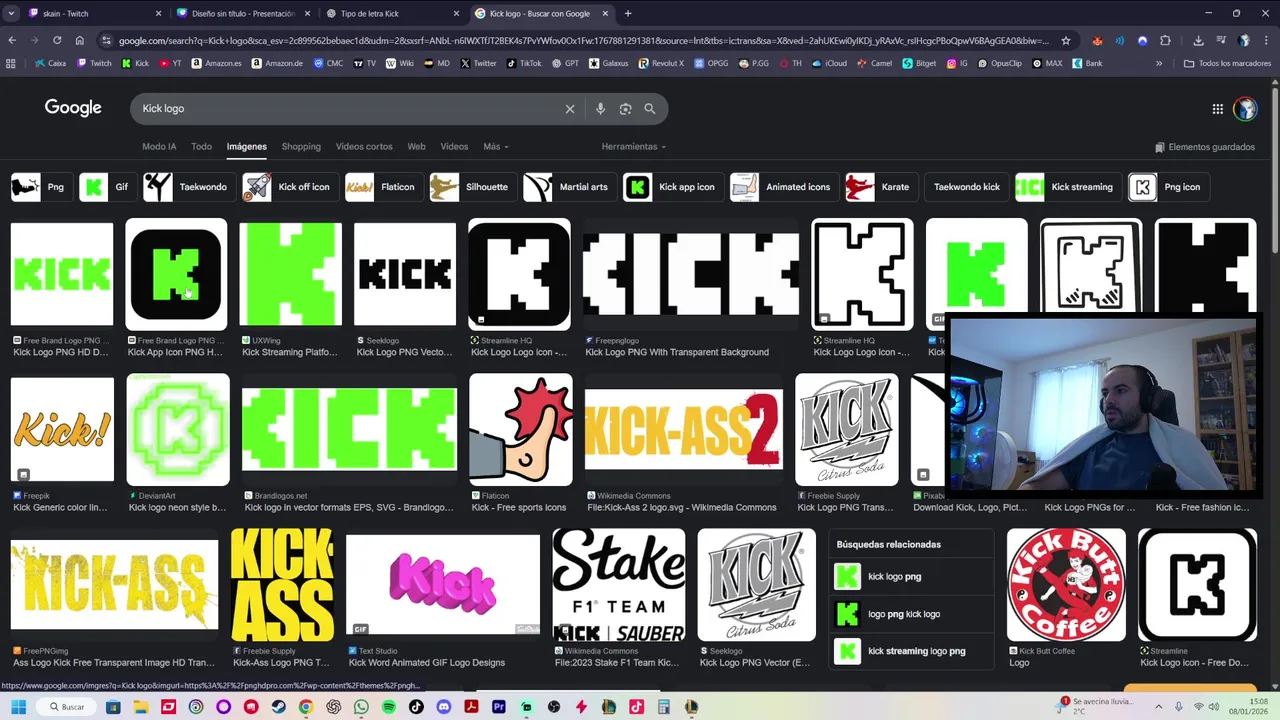Open Google Lens image search icon
Image resolution: width=1280 pixels, height=720 pixels.
point(625,109)
